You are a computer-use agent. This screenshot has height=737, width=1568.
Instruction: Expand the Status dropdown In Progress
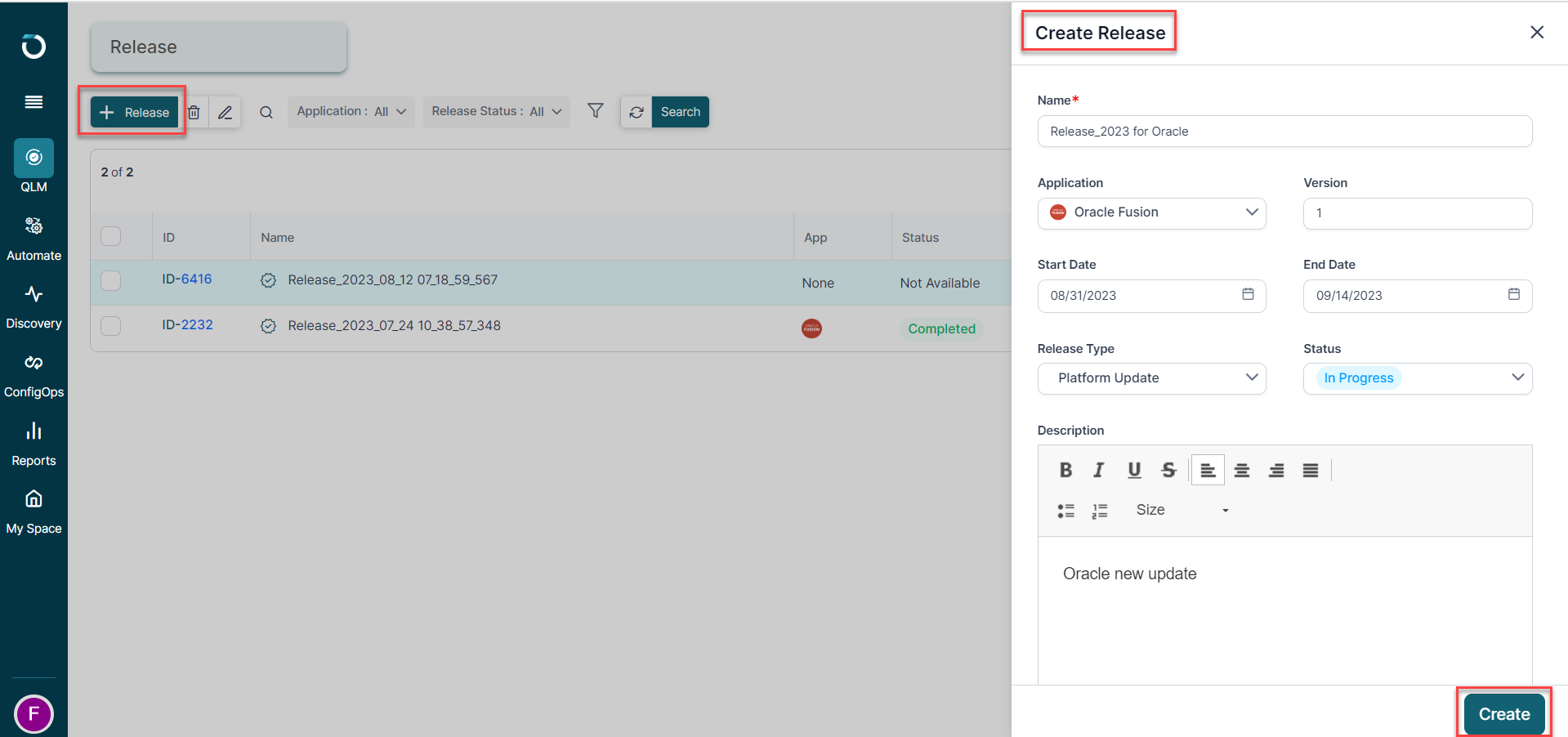pos(1417,378)
